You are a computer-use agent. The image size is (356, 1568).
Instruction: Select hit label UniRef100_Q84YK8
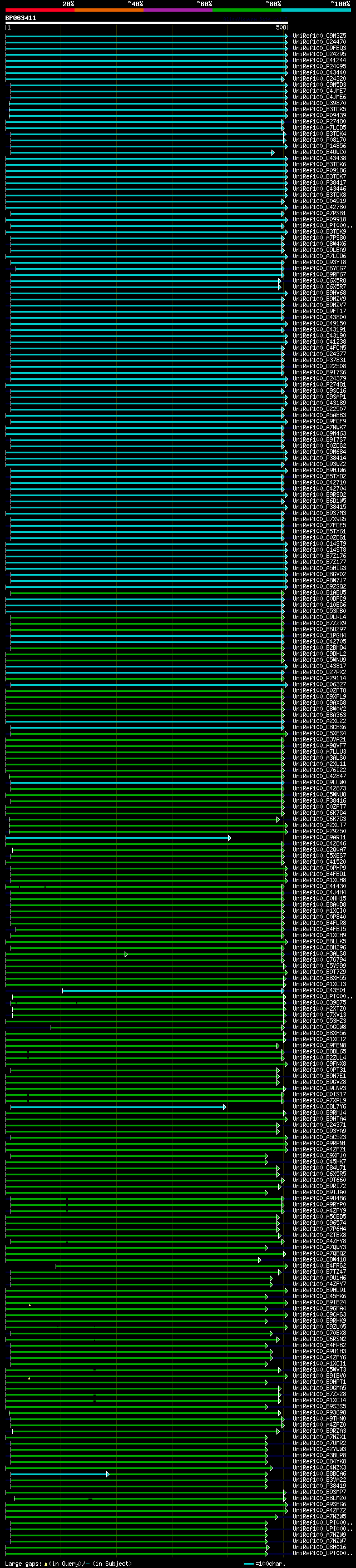(x=319, y=1461)
